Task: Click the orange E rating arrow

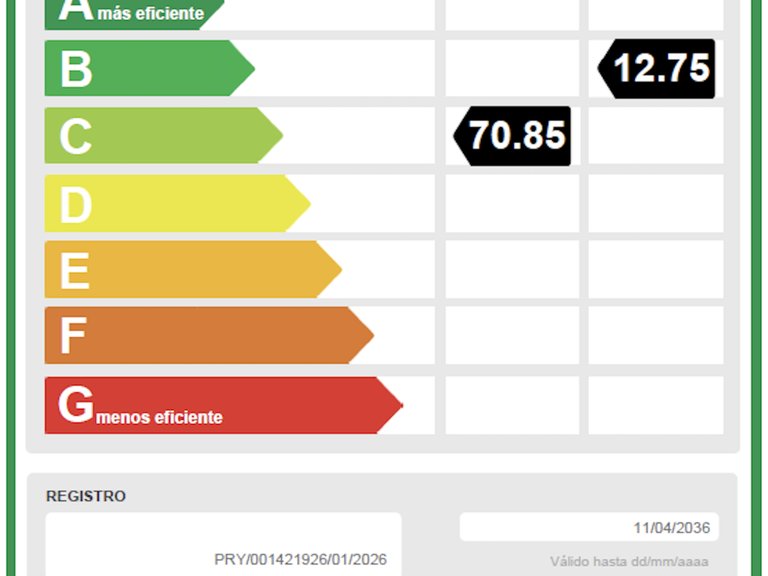Action: [x=193, y=269]
